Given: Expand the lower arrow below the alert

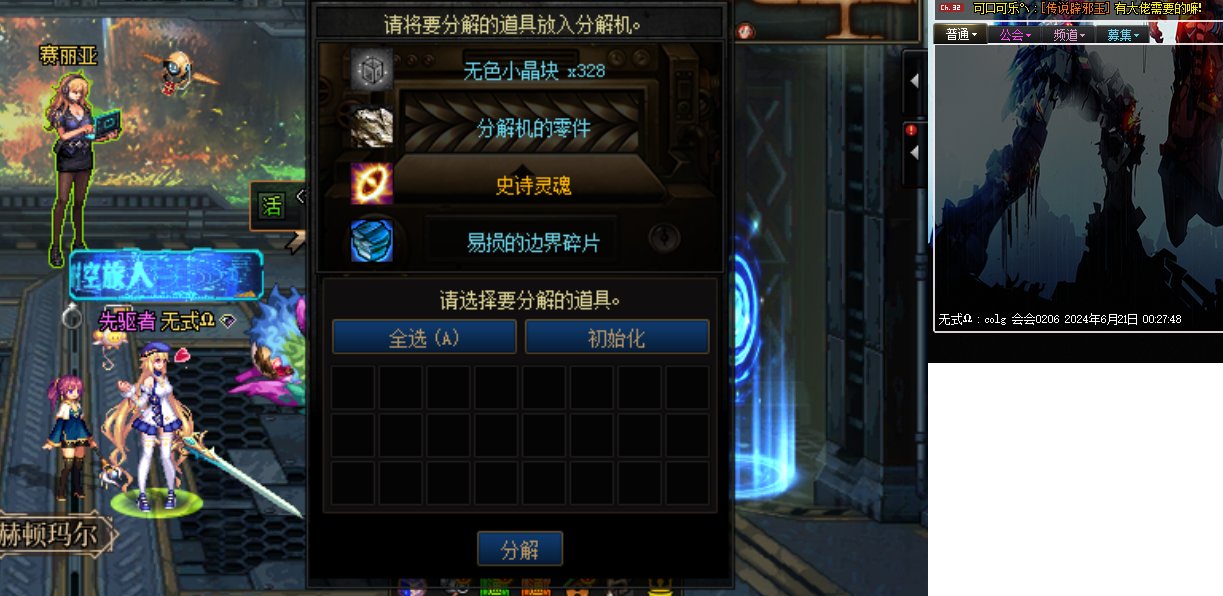Looking at the screenshot, I should 913,152.
